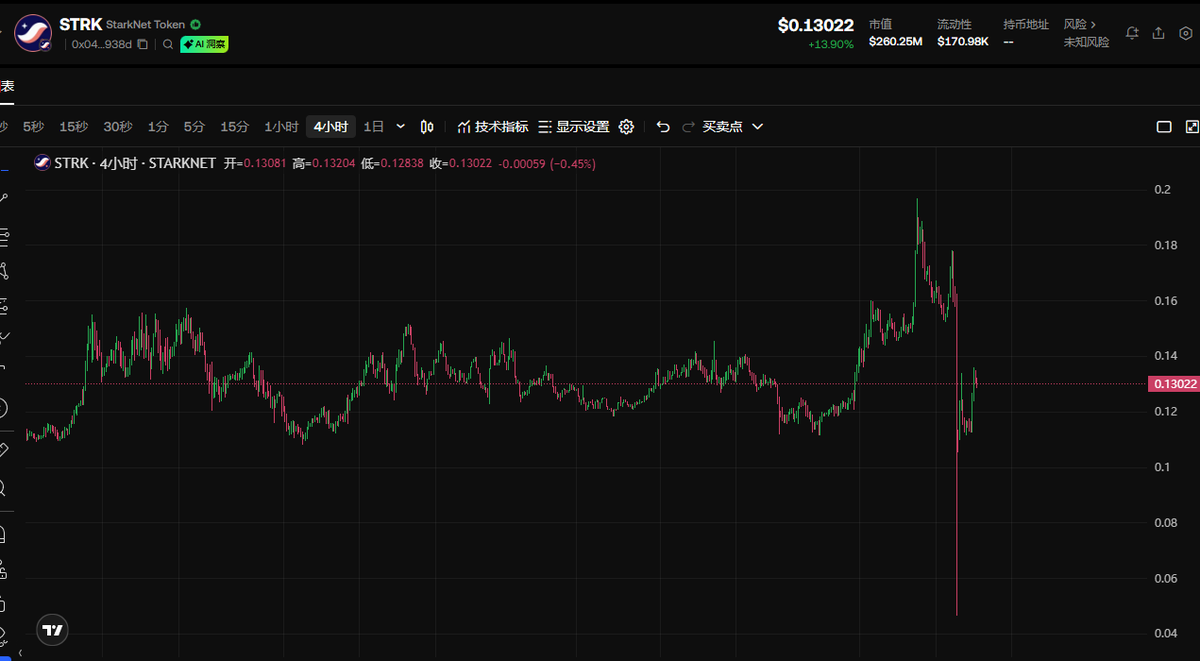Click the 0.13022 current price label on axis
Screen dimensions: 1200x661
tap(1174, 384)
